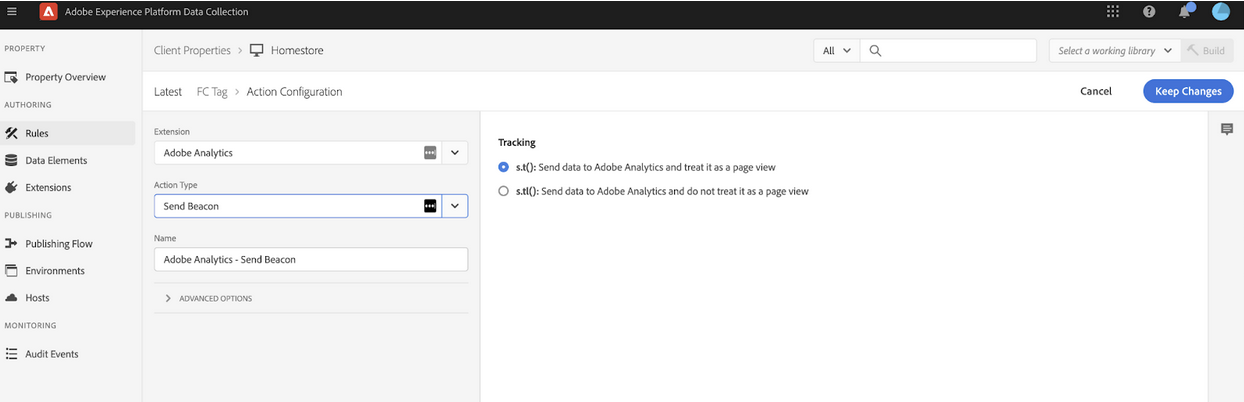Screen dimensions: 1244x402
Task: Click the Hosts cloud icon
Action: (12, 297)
